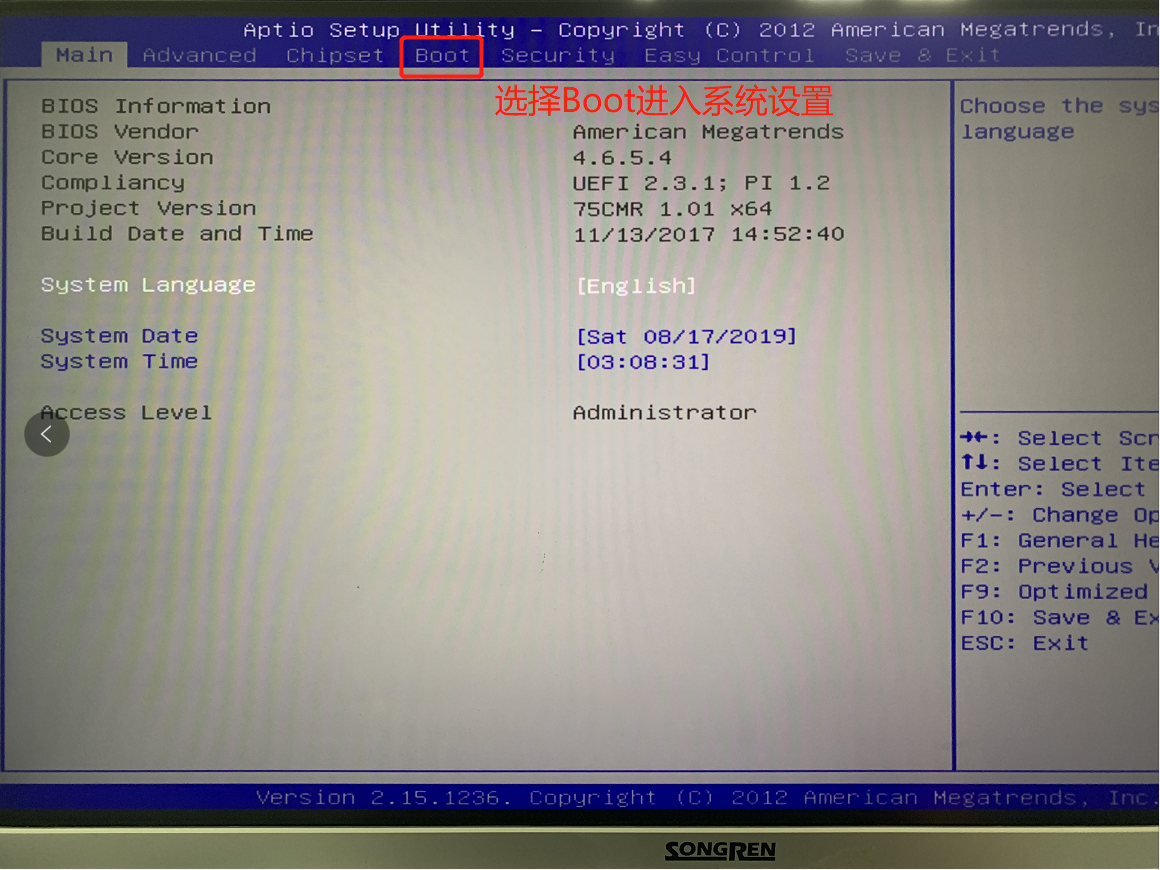The image size is (1160, 870).
Task: Click UEFI 2.3.1; PI 1.2 value
Action: (x=701, y=183)
